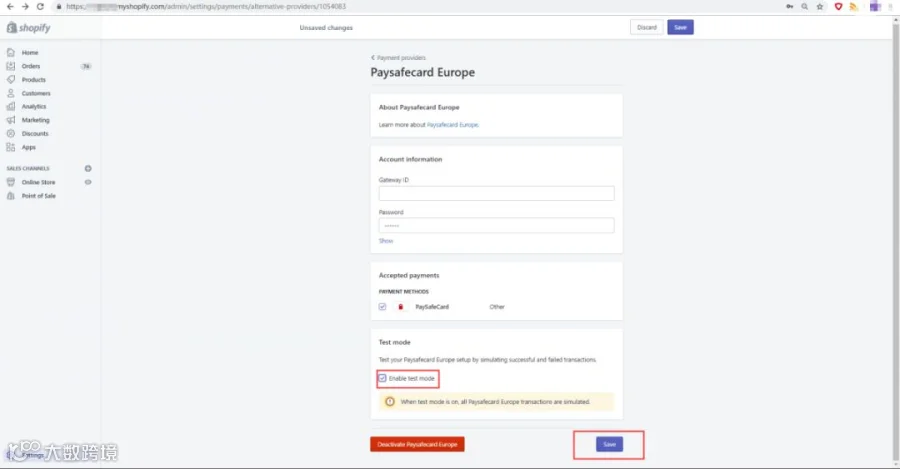The image size is (900, 469).
Task: Go back to Payment providers
Action: coord(398,57)
